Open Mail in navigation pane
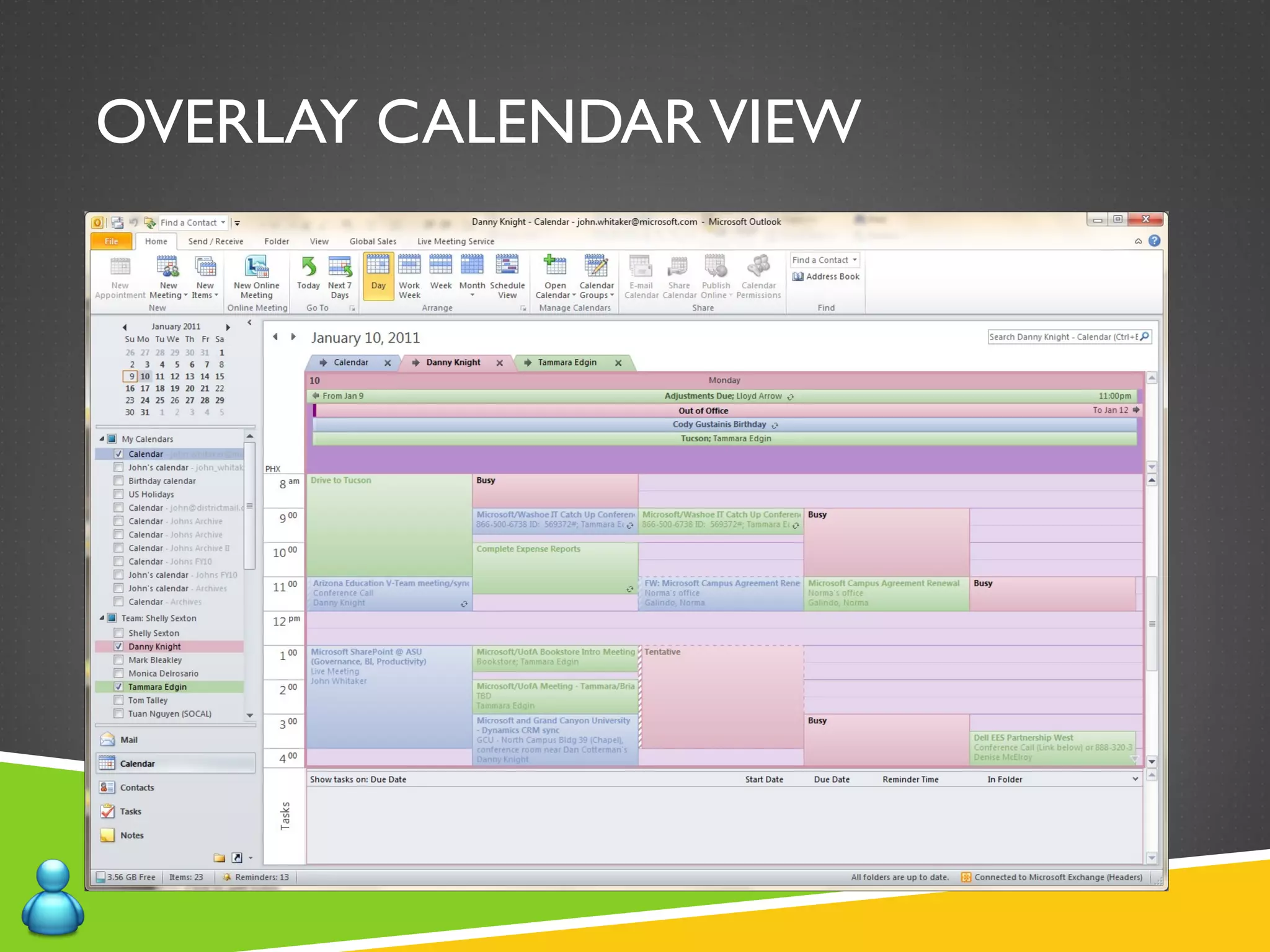This screenshot has width=1270, height=952. point(175,739)
